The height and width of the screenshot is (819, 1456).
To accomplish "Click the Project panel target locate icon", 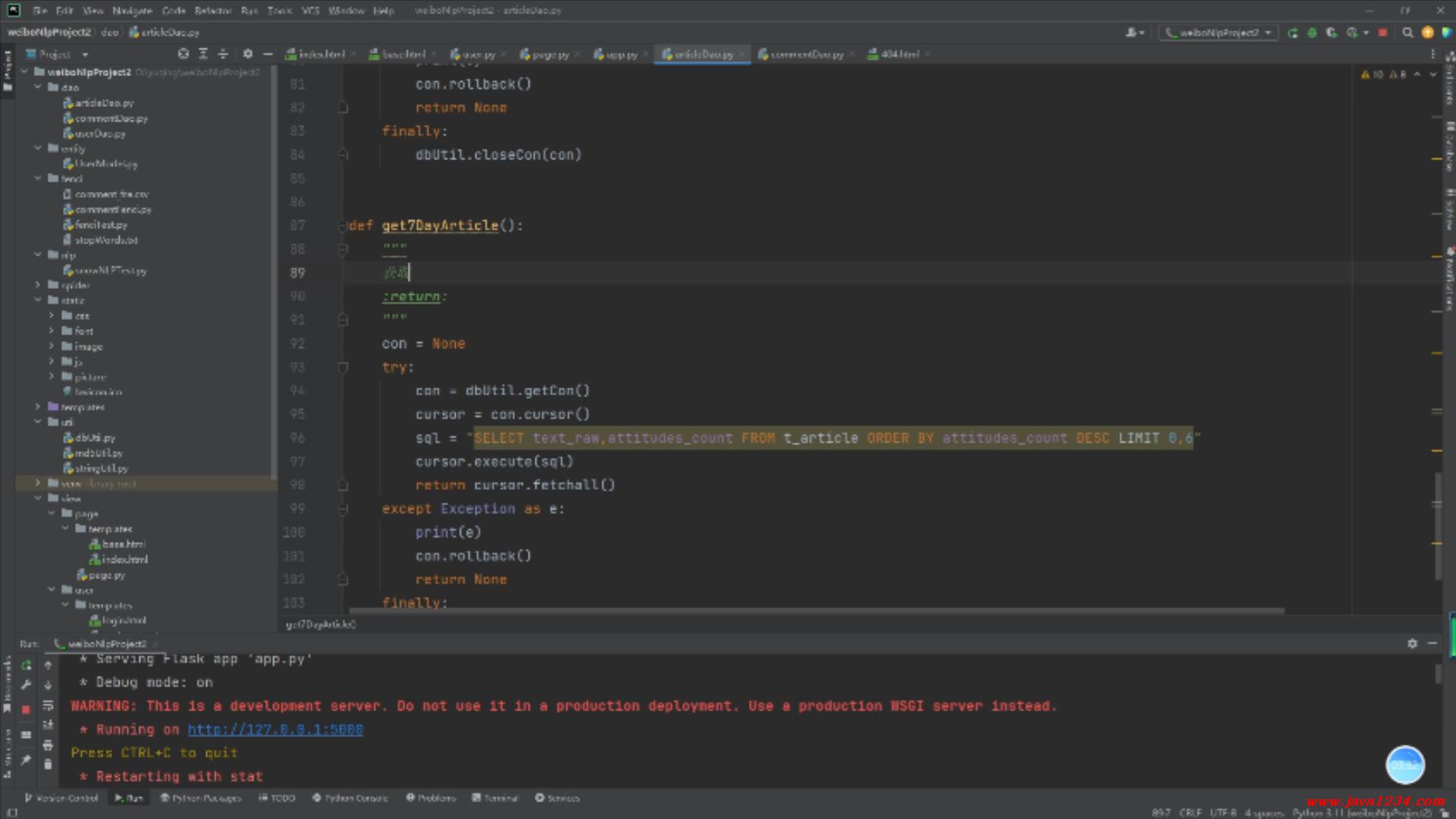I will (x=183, y=54).
